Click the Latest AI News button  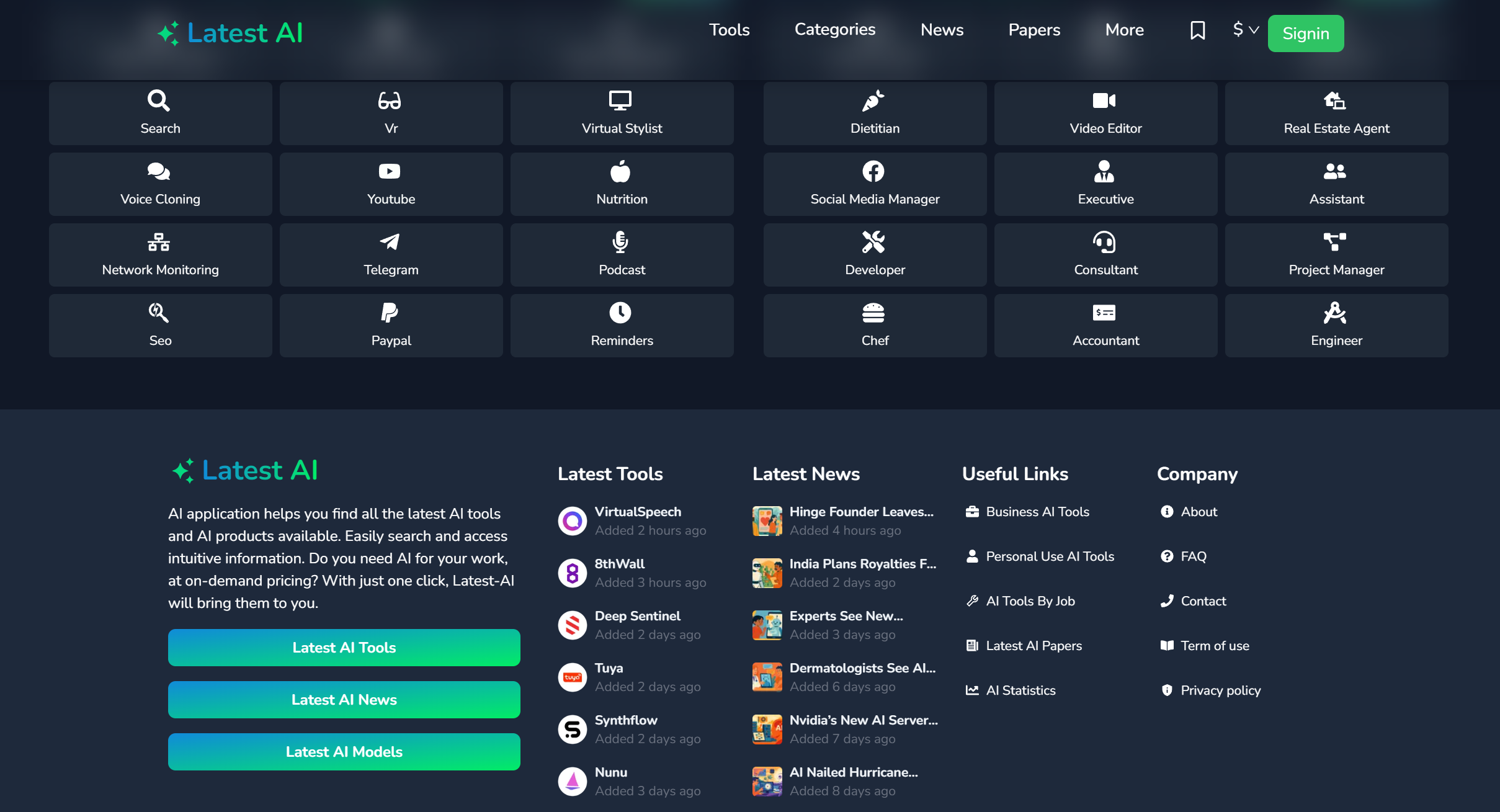point(344,700)
